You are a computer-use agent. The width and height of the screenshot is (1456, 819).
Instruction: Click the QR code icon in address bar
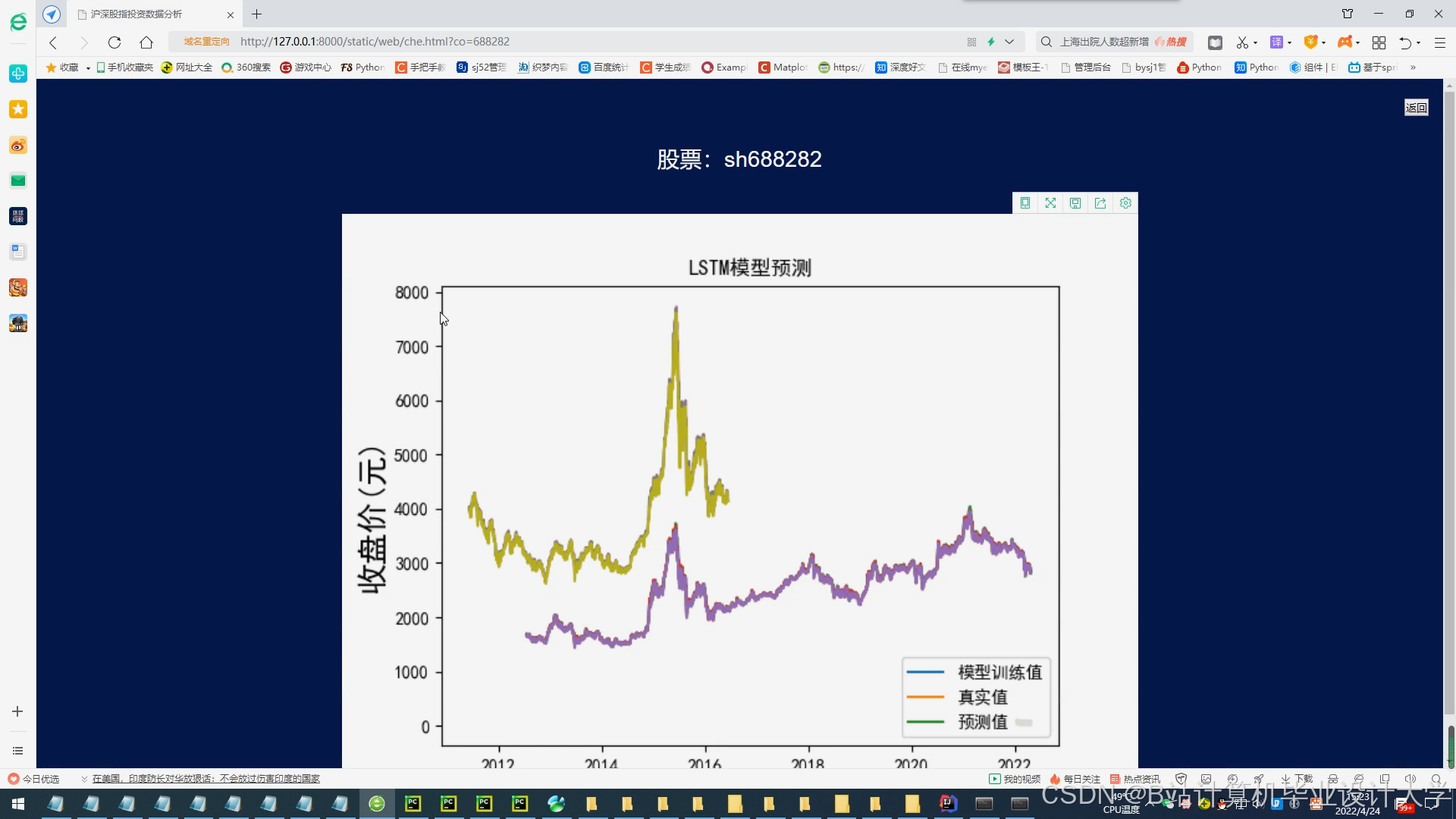point(971,42)
